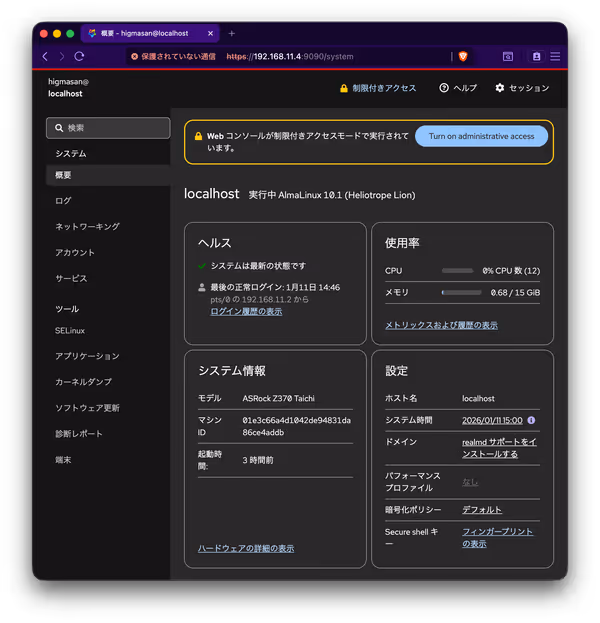Click the なし performance profile link

click(470, 482)
